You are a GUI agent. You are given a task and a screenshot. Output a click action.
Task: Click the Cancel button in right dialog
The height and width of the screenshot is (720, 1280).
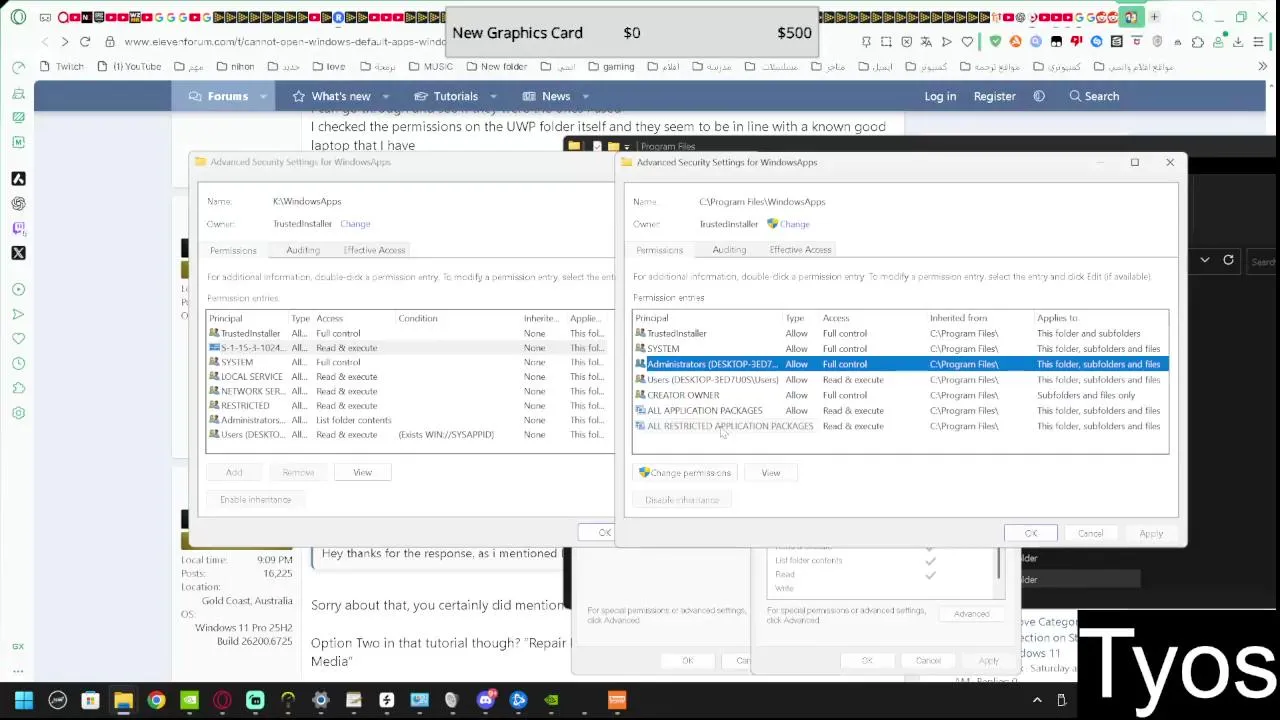click(1090, 533)
